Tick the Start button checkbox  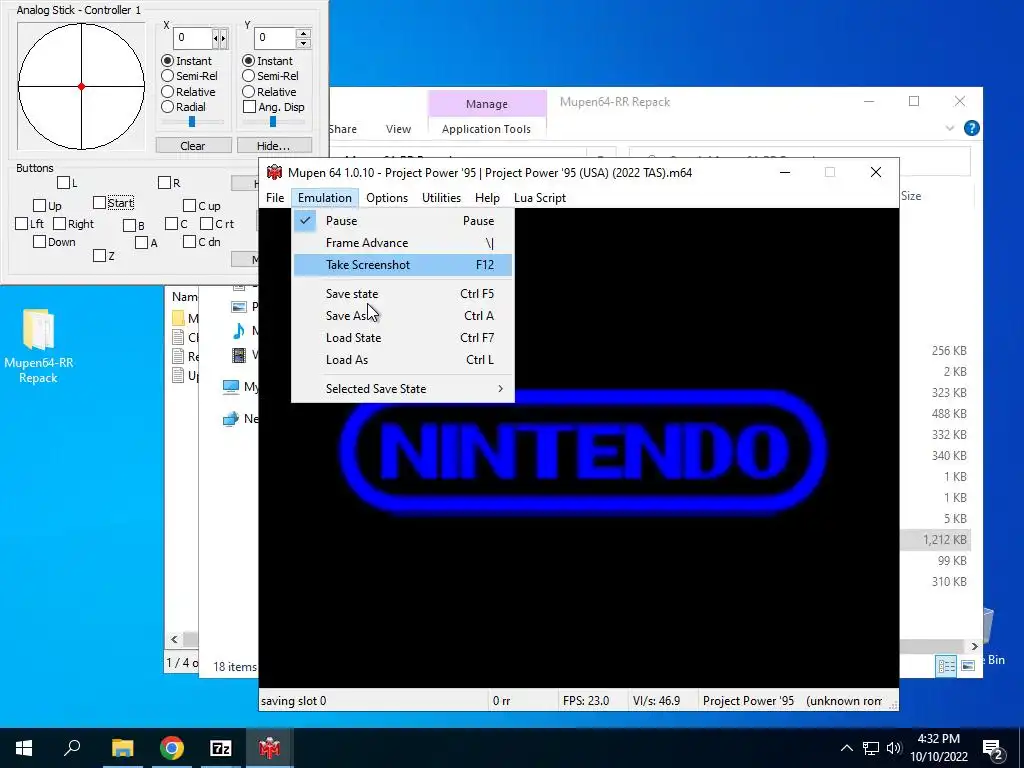(x=99, y=202)
